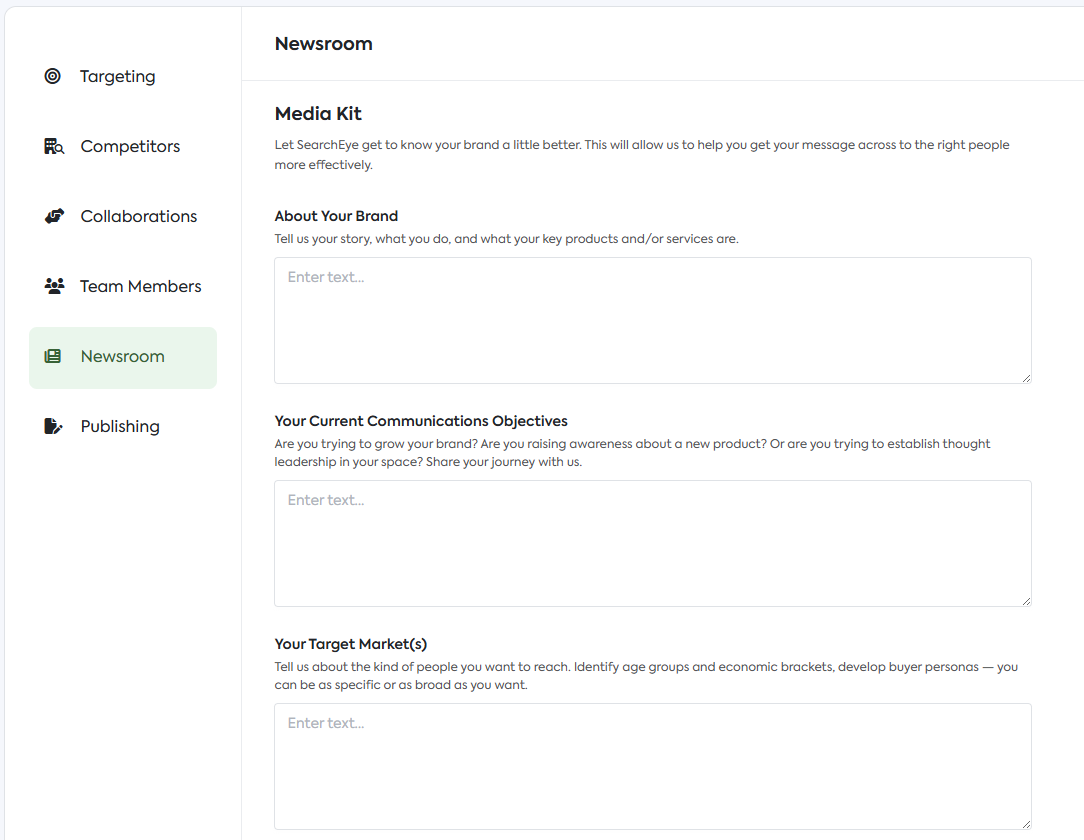Select the Newsroom sidebar label

click(123, 356)
